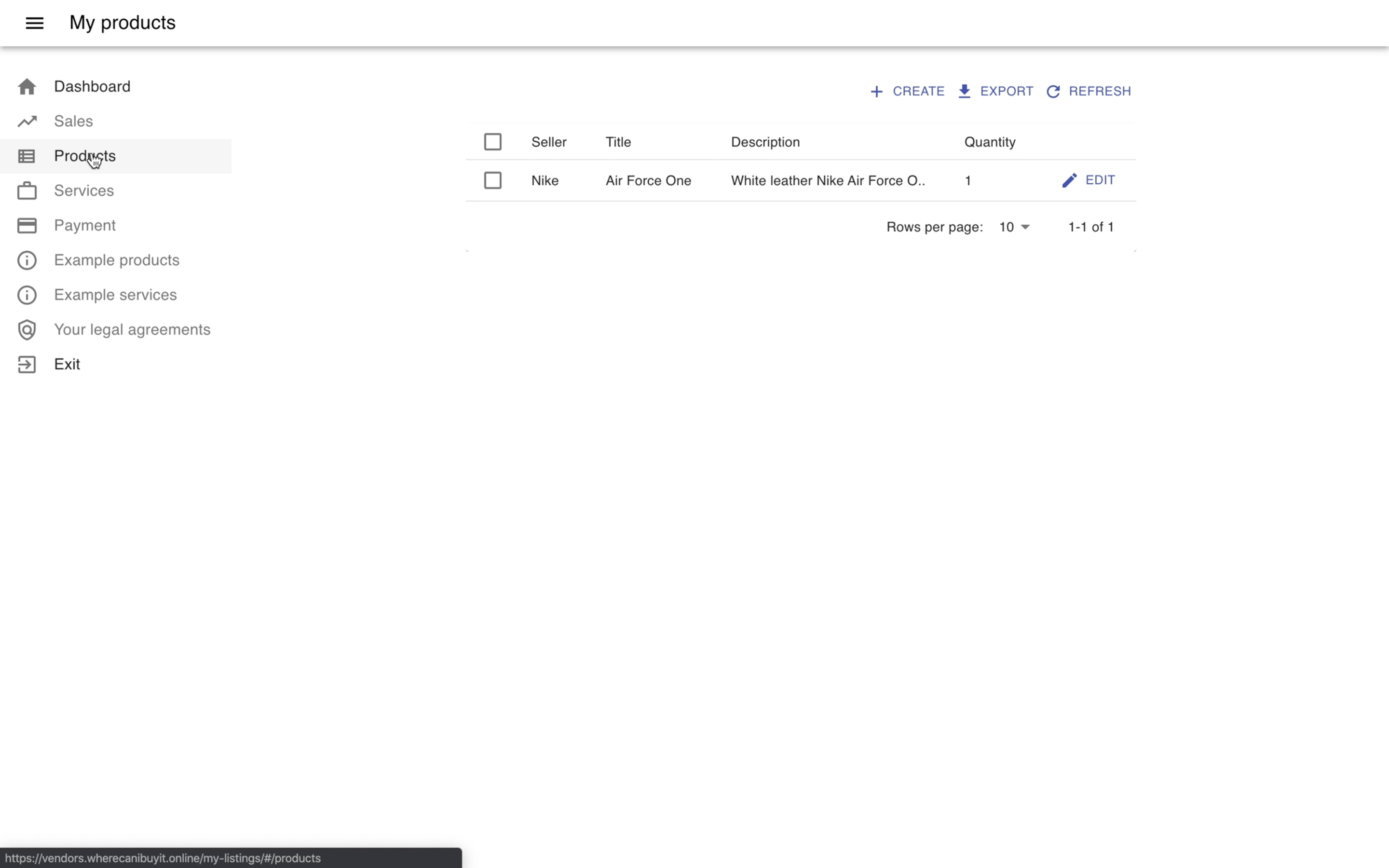Click the pencil icon beside EDIT
Screen dimensions: 1389x868
1069,181
